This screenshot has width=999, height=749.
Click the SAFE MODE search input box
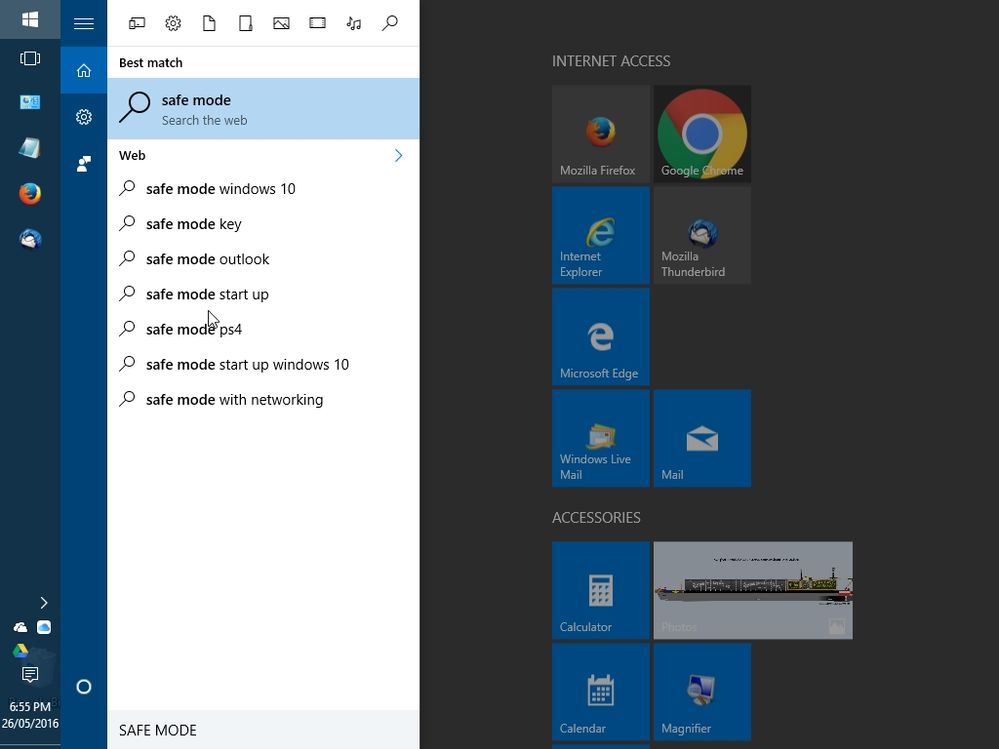[x=263, y=730]
